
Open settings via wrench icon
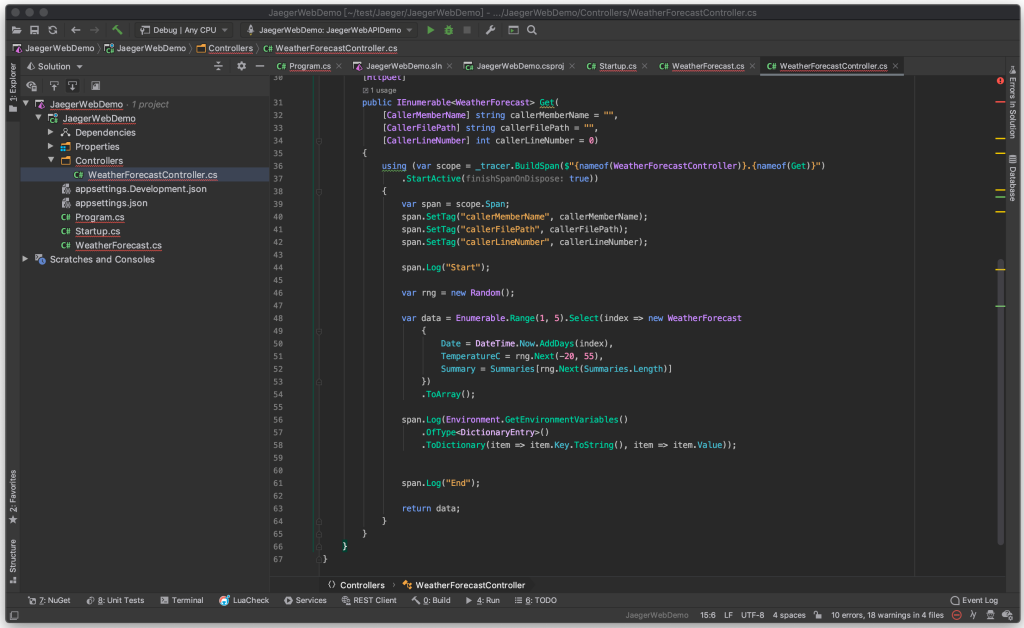tap(490, 30)
